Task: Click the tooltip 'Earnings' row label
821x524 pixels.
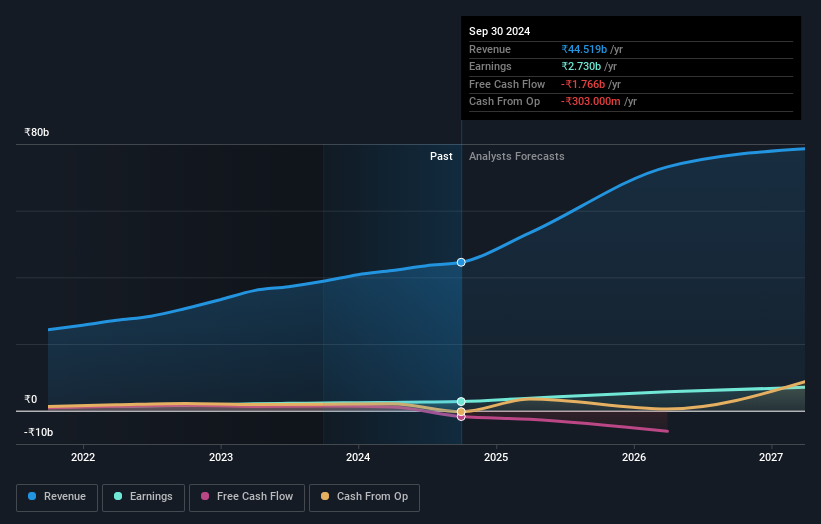Action: 490,66
